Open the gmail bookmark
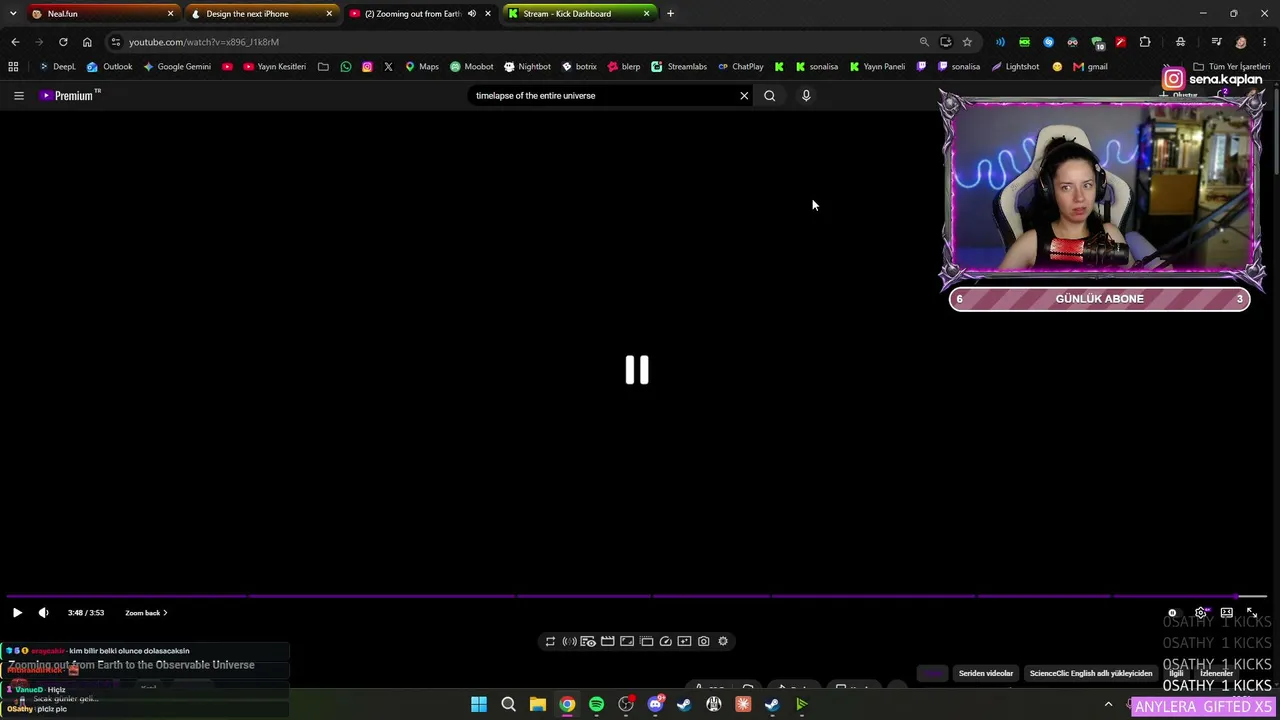The height and width of the screenshot is (720, 1280). click(1090, 67)
